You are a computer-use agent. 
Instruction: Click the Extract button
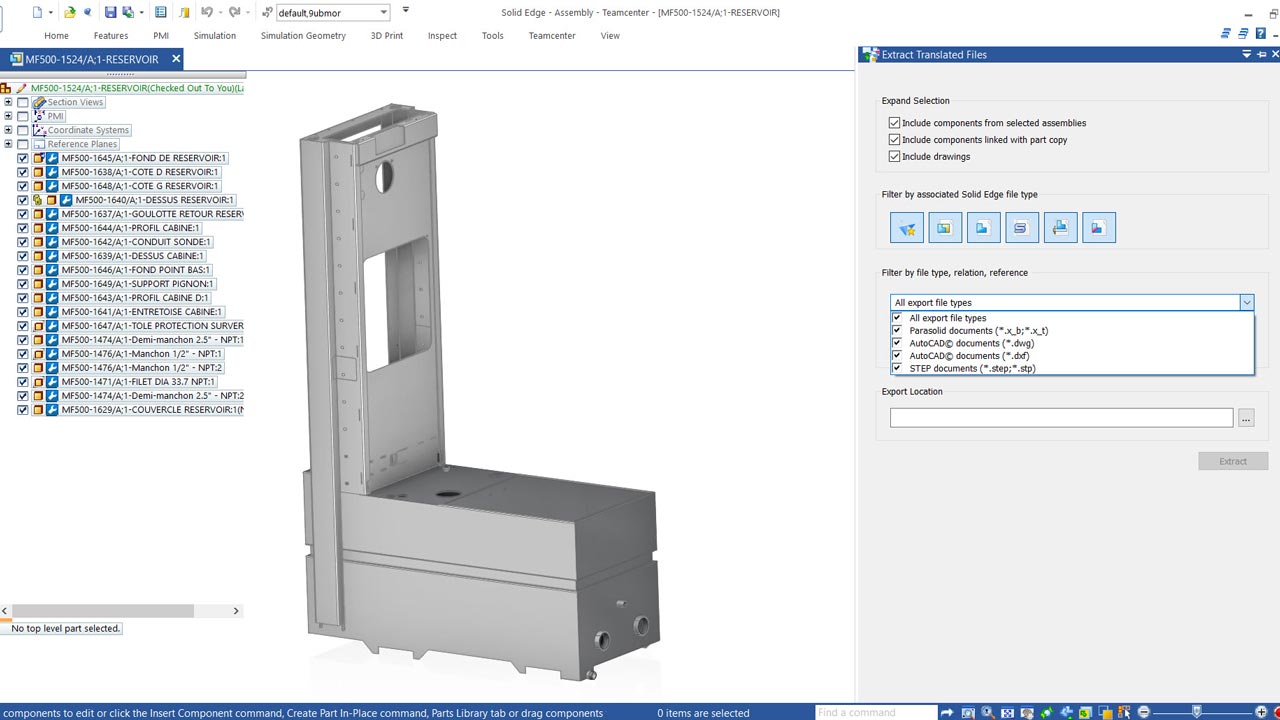(1233, 461)
